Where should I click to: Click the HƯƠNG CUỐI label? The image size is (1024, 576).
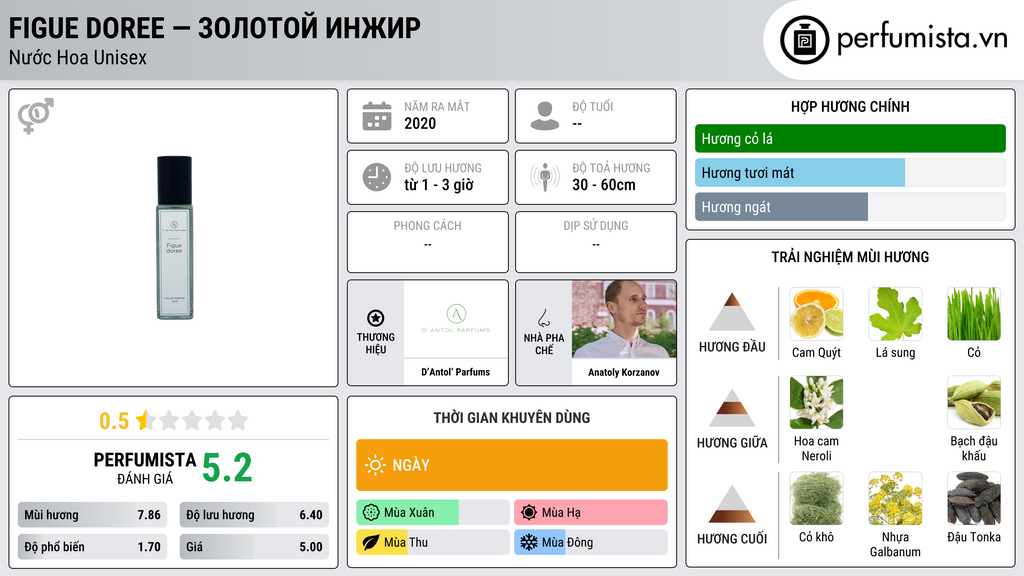[732, 539]
